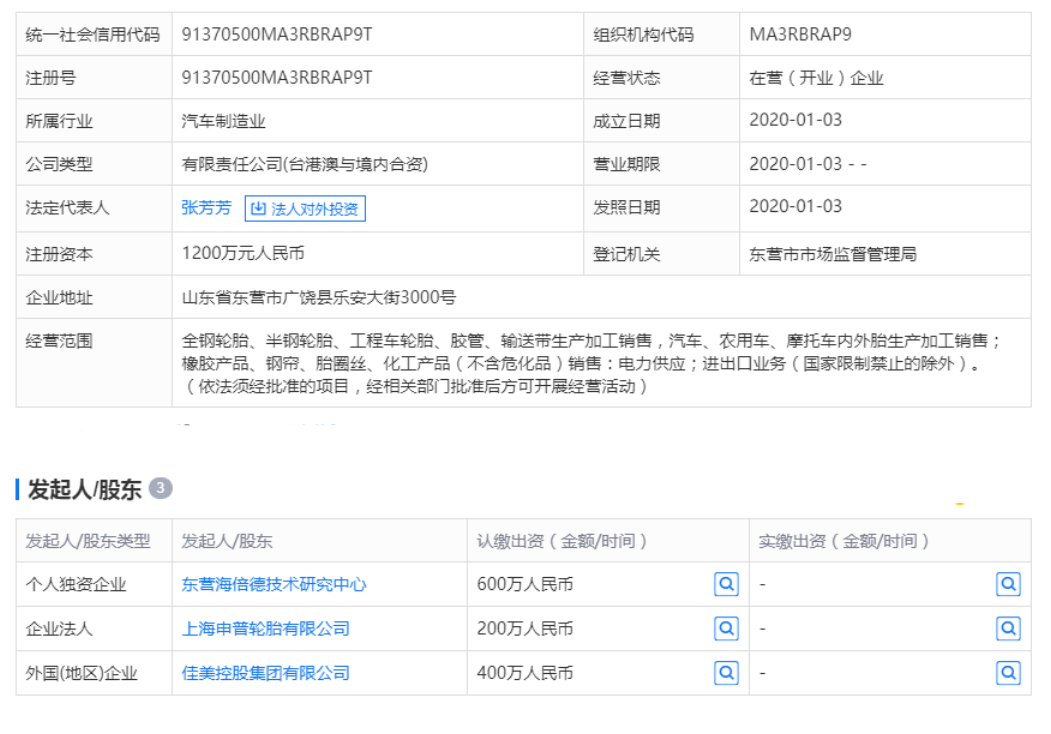Click magnifier icon beside 200万人民币
The image size is (1051, 734).
click(726, 629)
